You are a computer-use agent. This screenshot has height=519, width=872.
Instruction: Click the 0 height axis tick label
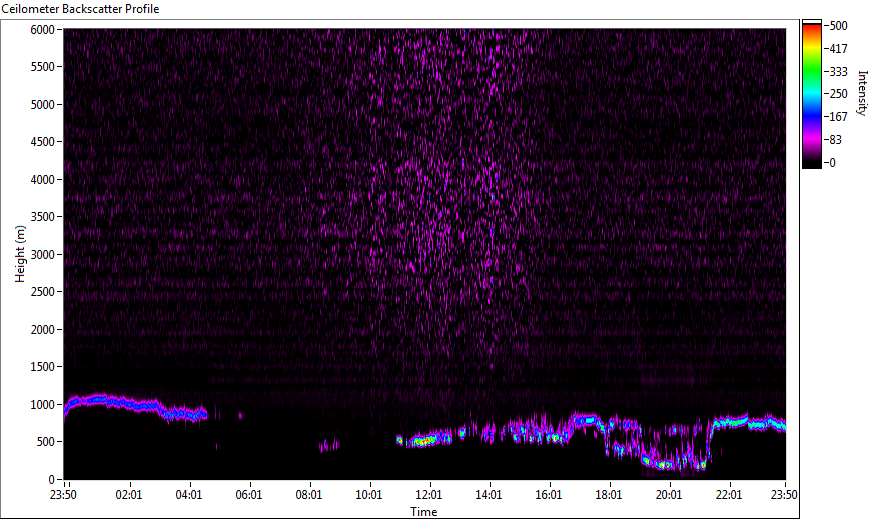tap(52, 480)
